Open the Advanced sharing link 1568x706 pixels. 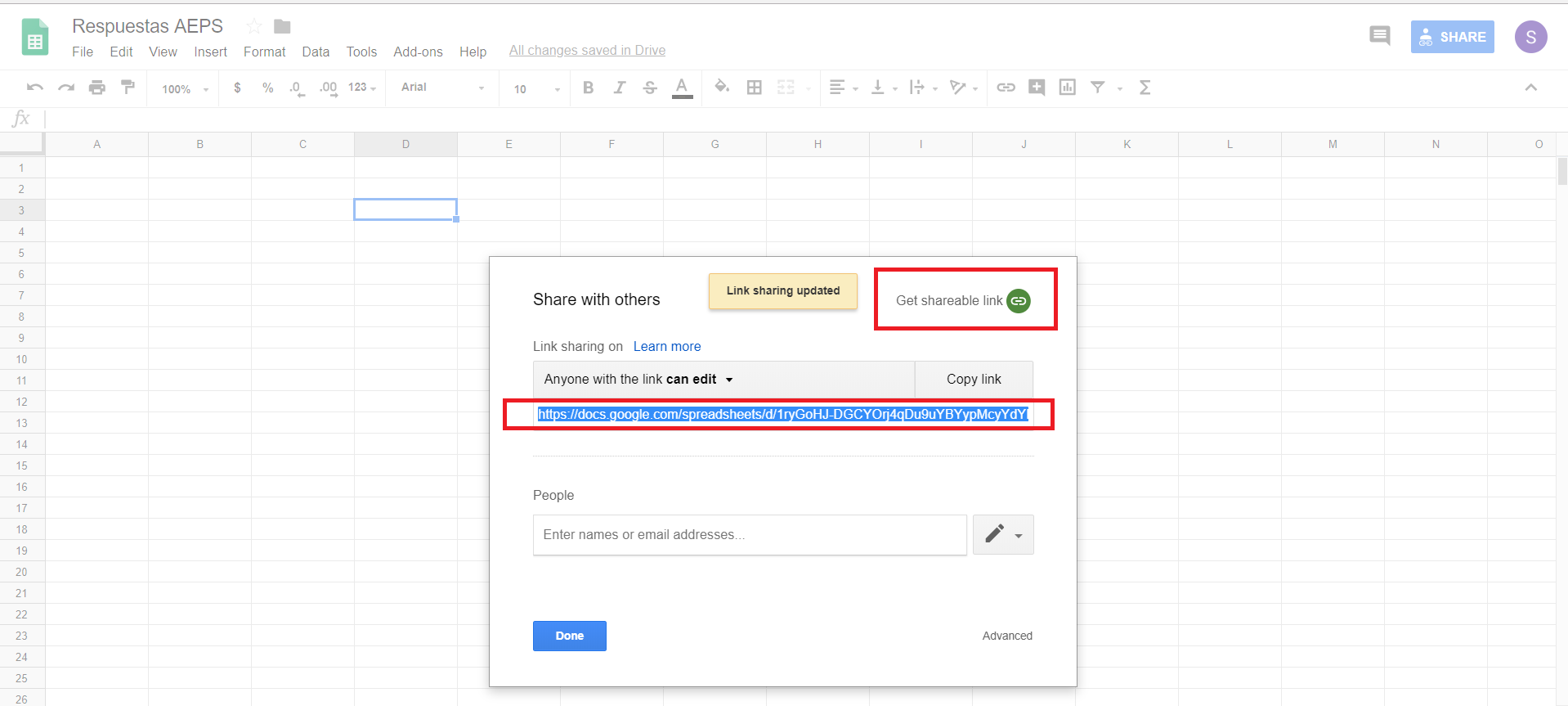pos(1007,636)
